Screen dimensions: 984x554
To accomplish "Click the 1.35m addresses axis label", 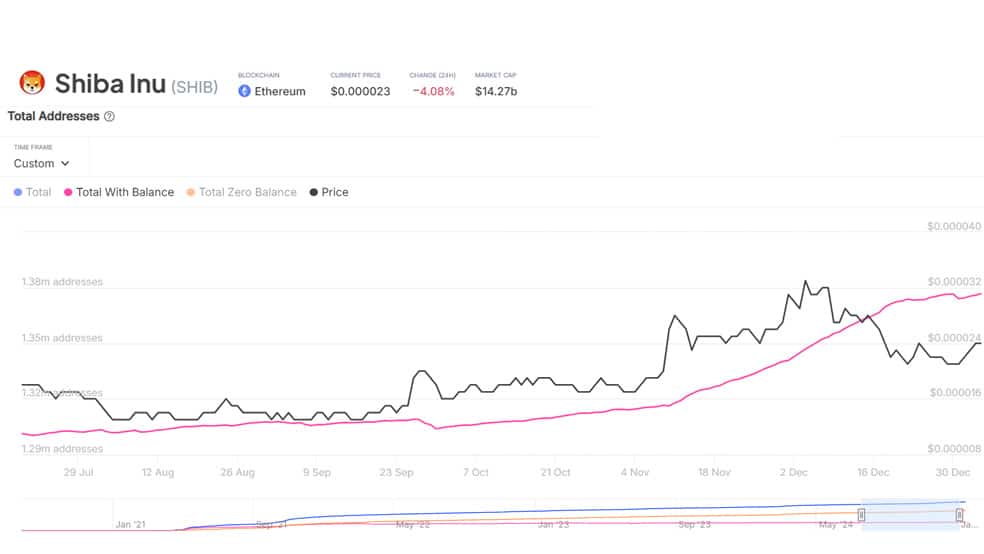I will (x=62, y=338).
